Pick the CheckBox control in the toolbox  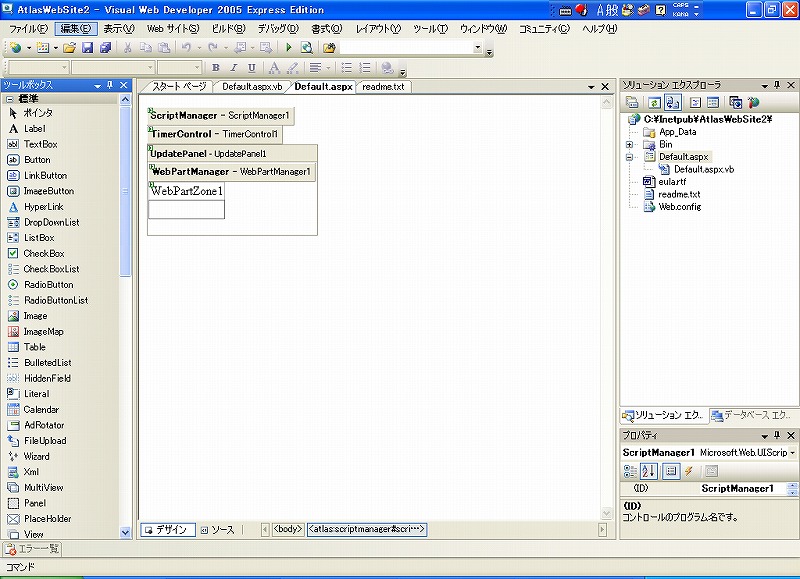point(36,254)
